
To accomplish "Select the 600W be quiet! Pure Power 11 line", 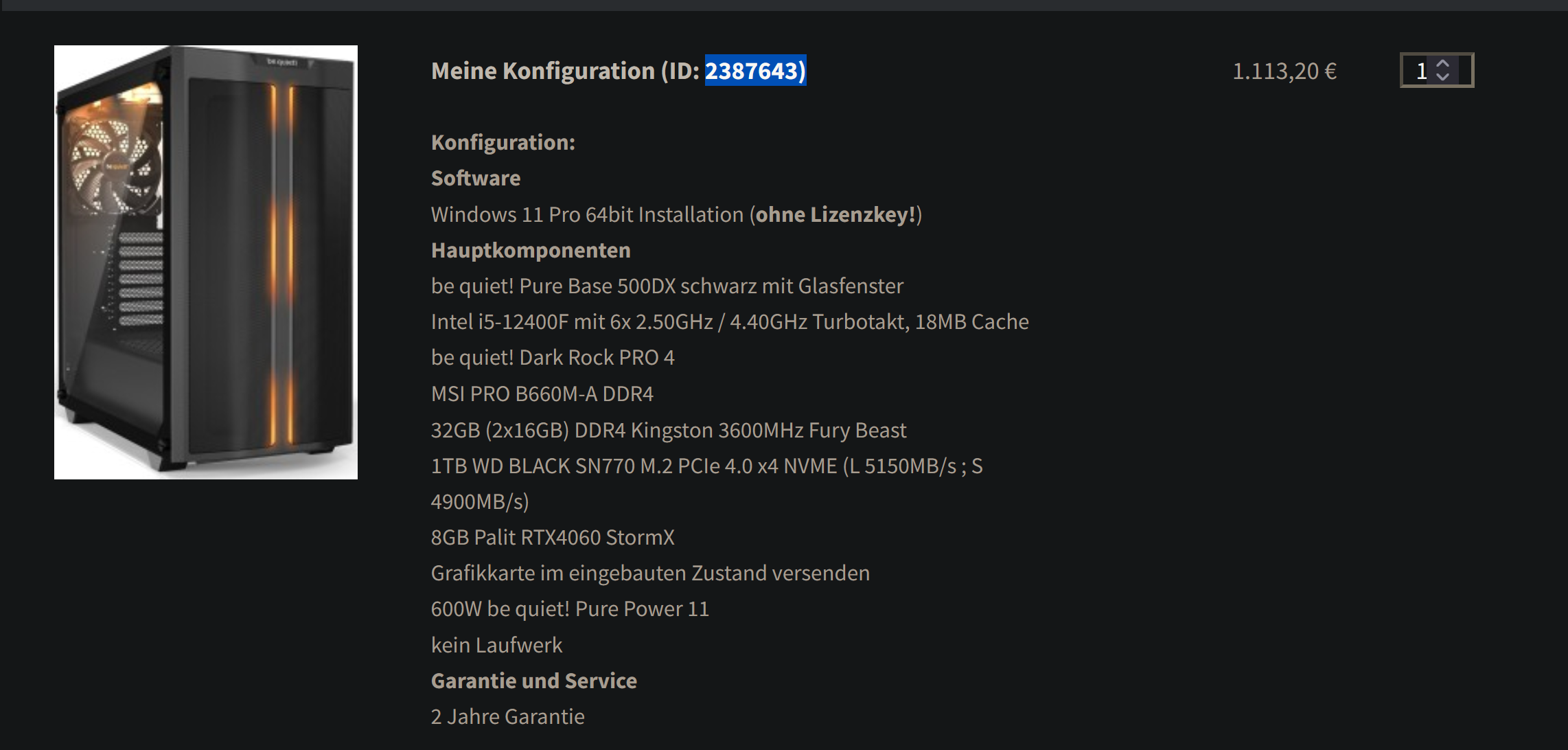I will (x=570, y=609).
